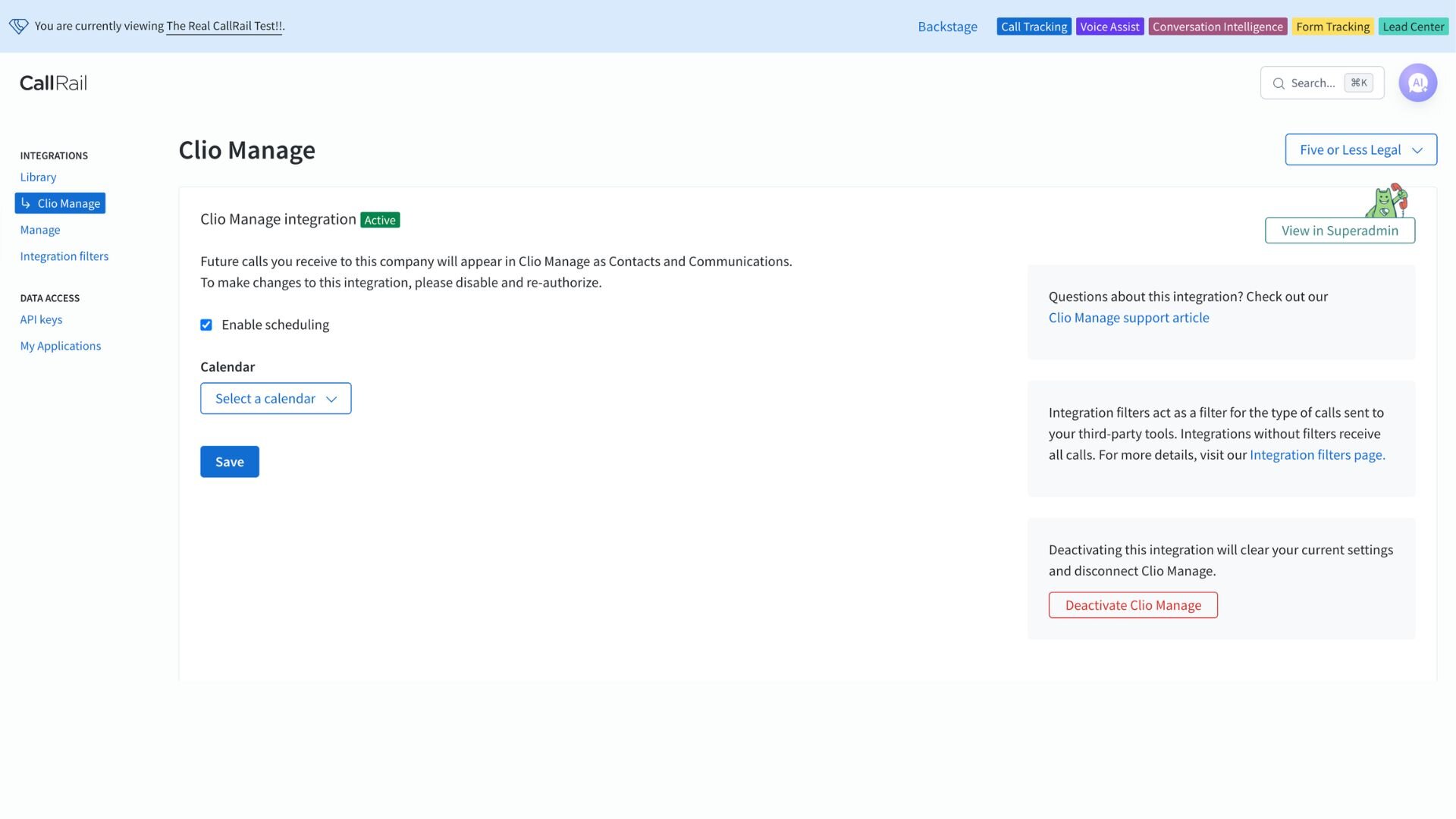
Task: Expand the Five or Less Legal company selector
Action: coord(1360,149)
